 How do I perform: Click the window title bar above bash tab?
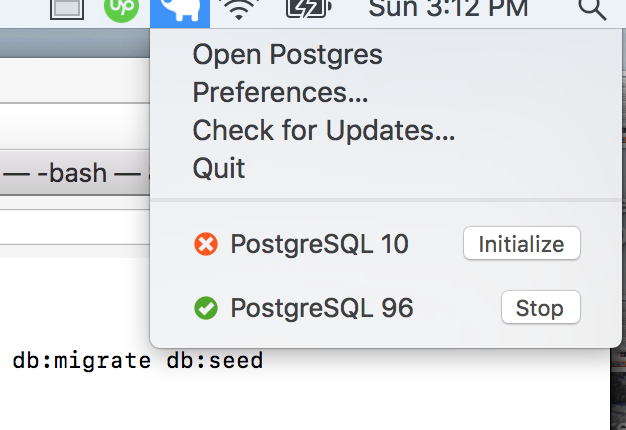click(x=70, y=43)
